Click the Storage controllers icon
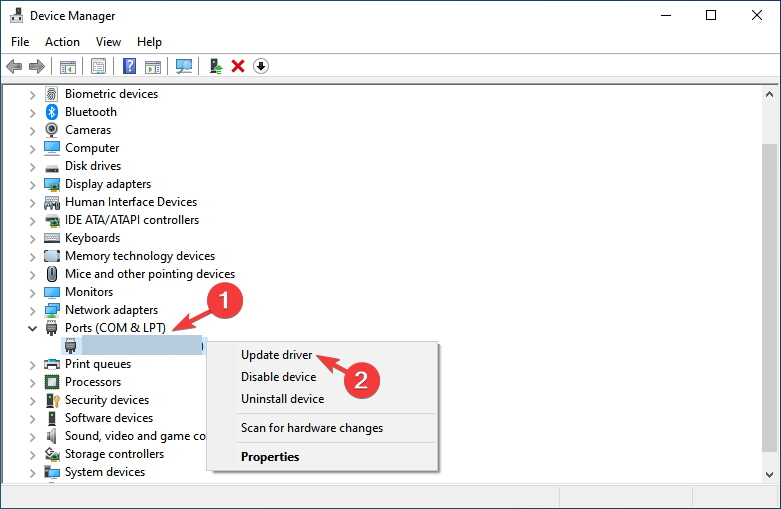 click(52, 454)
